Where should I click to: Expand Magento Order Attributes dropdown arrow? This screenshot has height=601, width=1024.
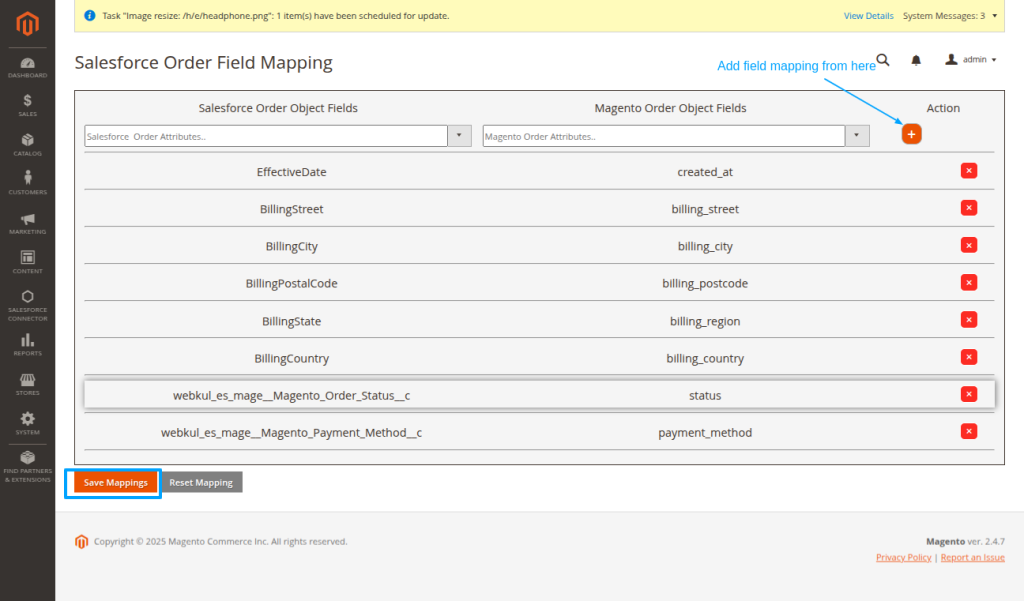[x=857, y=136]
